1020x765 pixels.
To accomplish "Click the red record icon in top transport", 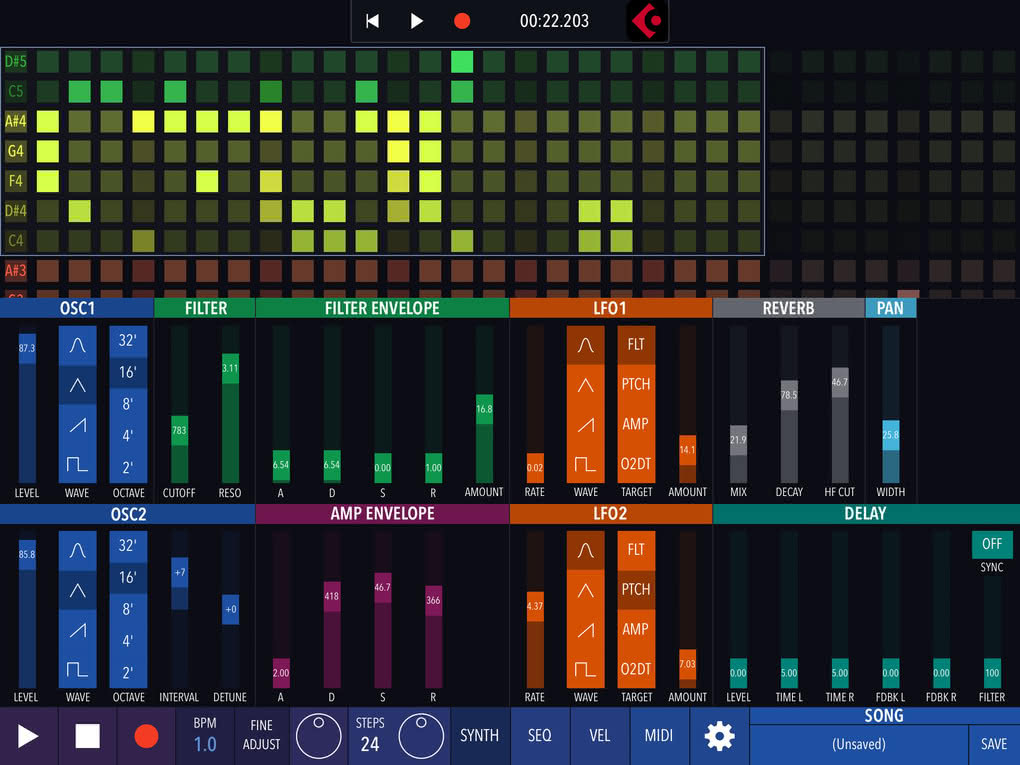I will [462, 21].
